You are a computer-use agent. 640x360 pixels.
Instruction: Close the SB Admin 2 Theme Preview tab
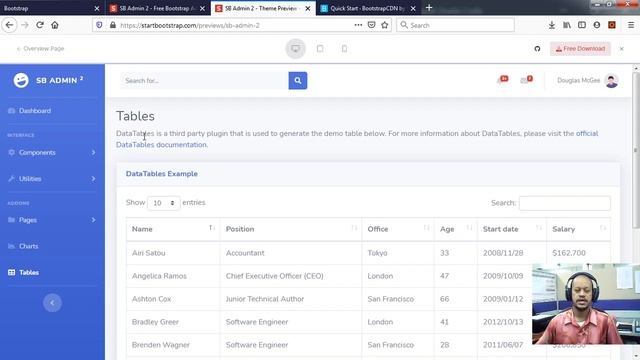[308, 8]
